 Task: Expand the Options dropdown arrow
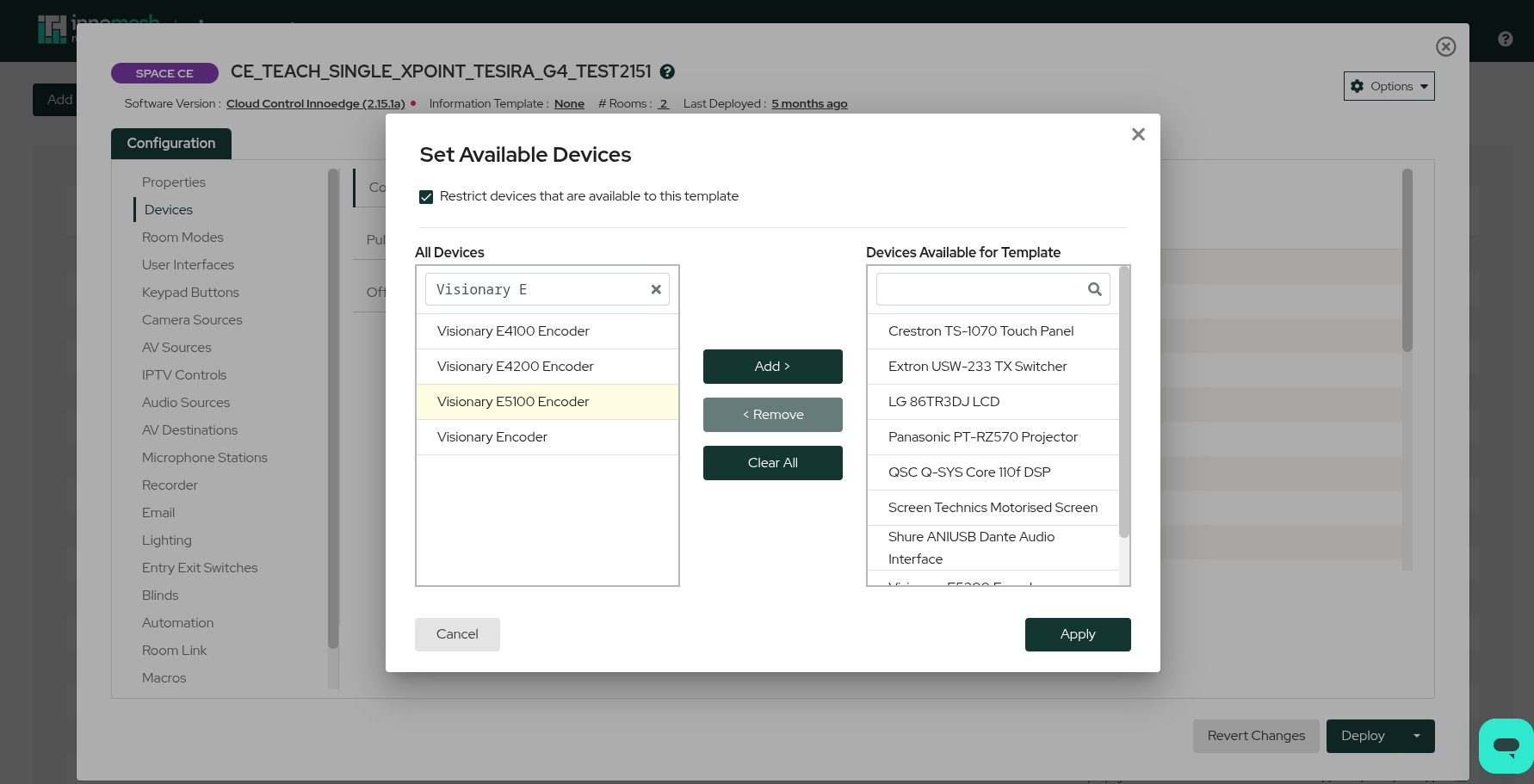pos(1424,86)
